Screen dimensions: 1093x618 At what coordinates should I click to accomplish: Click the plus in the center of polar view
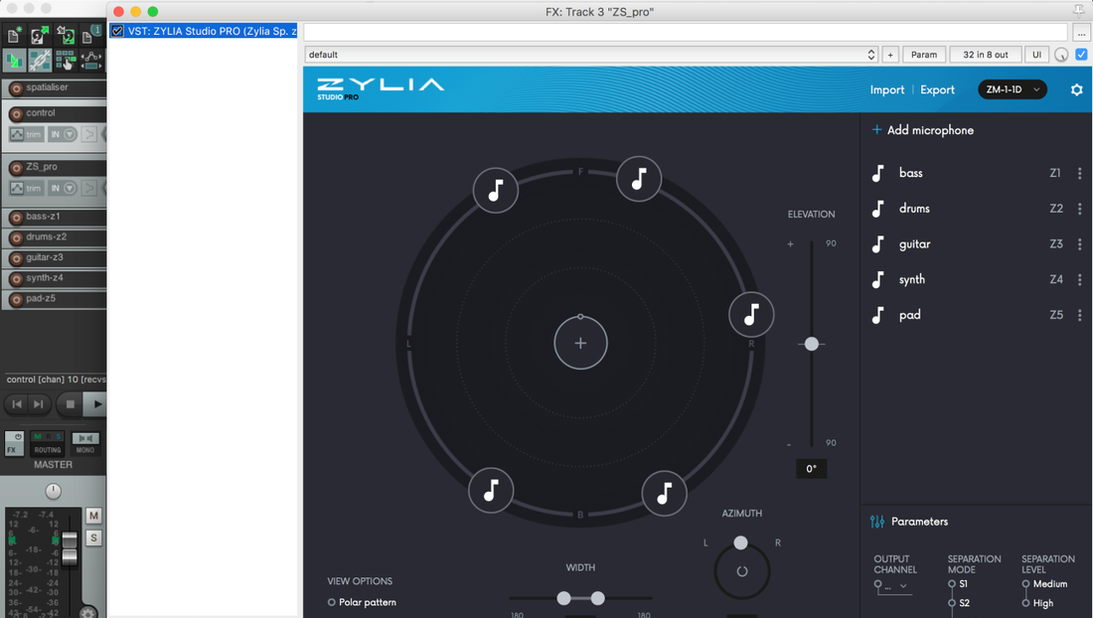coord(580,342)
